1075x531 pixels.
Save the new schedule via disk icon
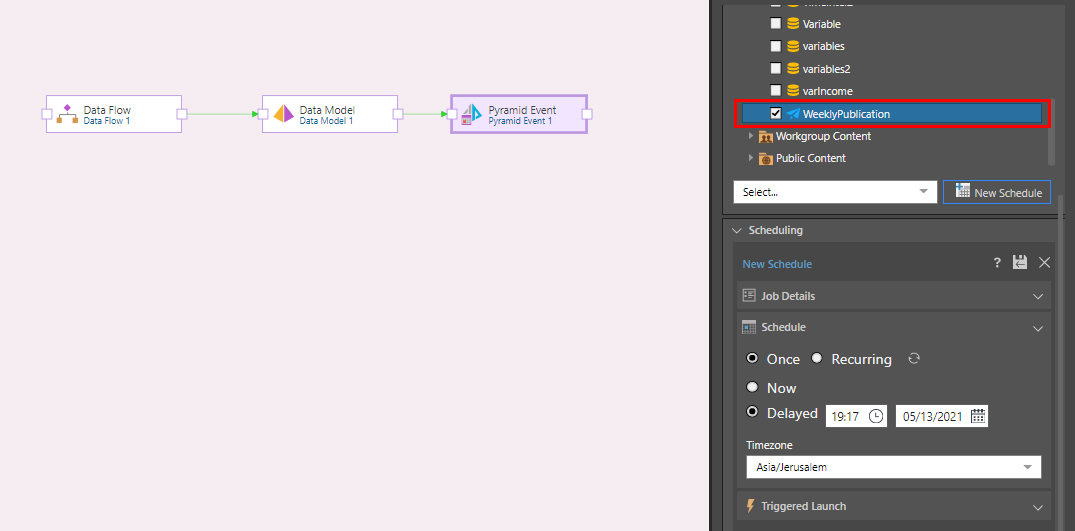(x=1020, y=263)
